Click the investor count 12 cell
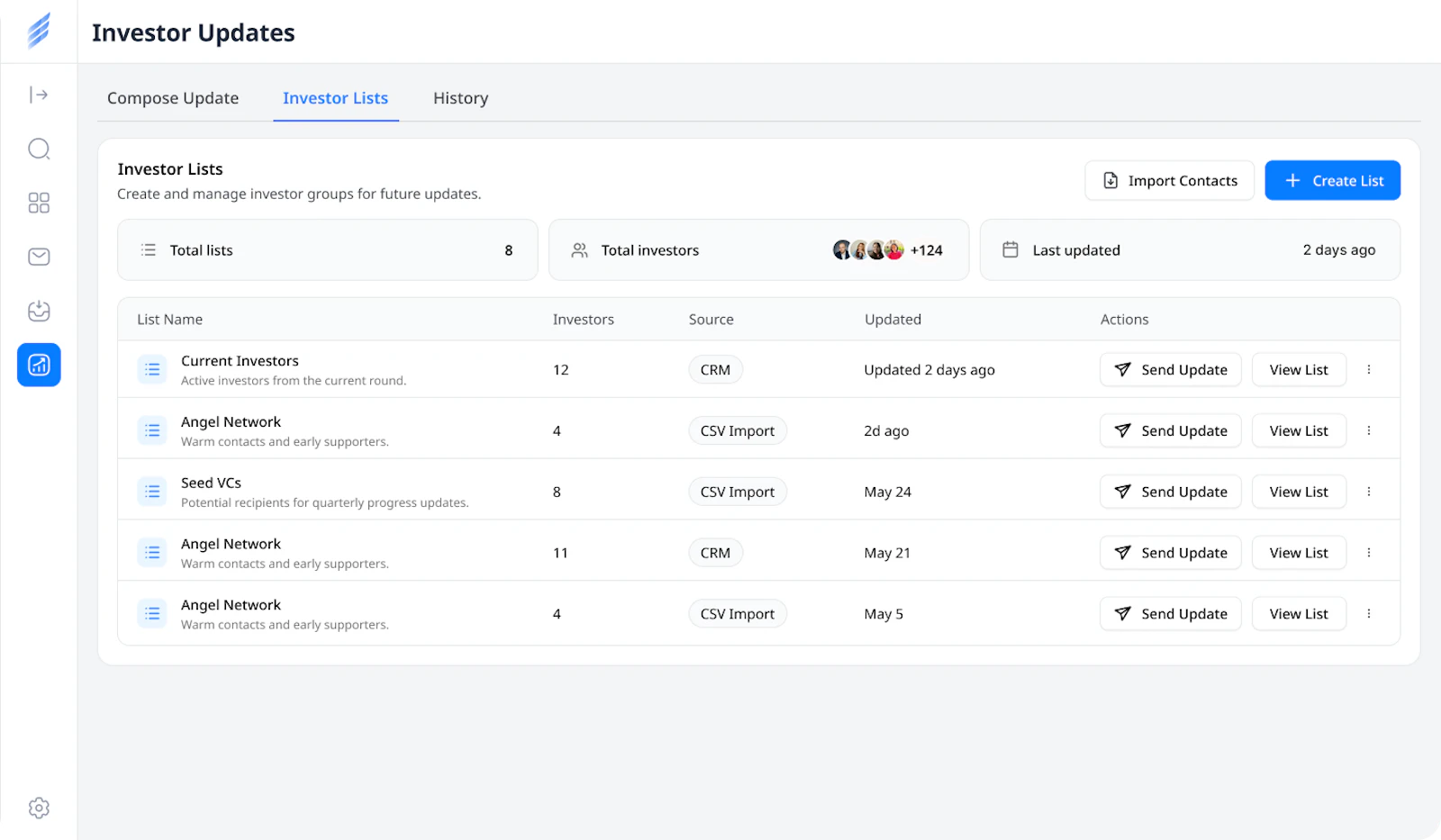The width and height of the screenshot is (1441, 840). 561,370
